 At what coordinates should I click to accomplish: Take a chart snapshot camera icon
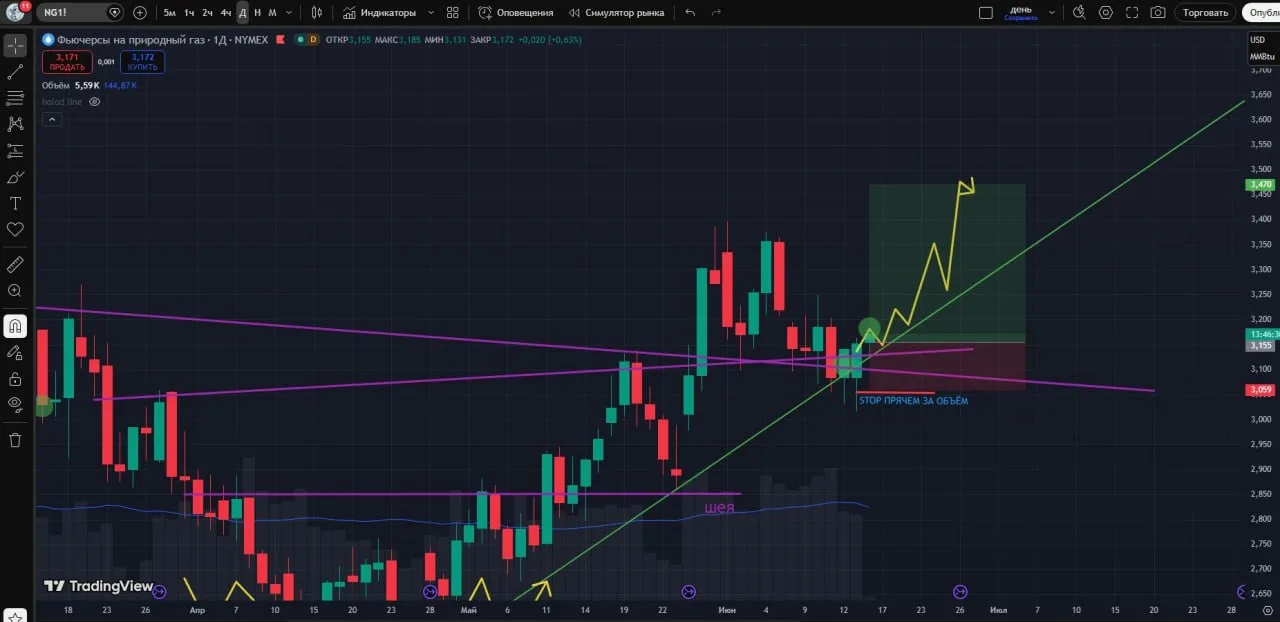(x=1158, y=13)
